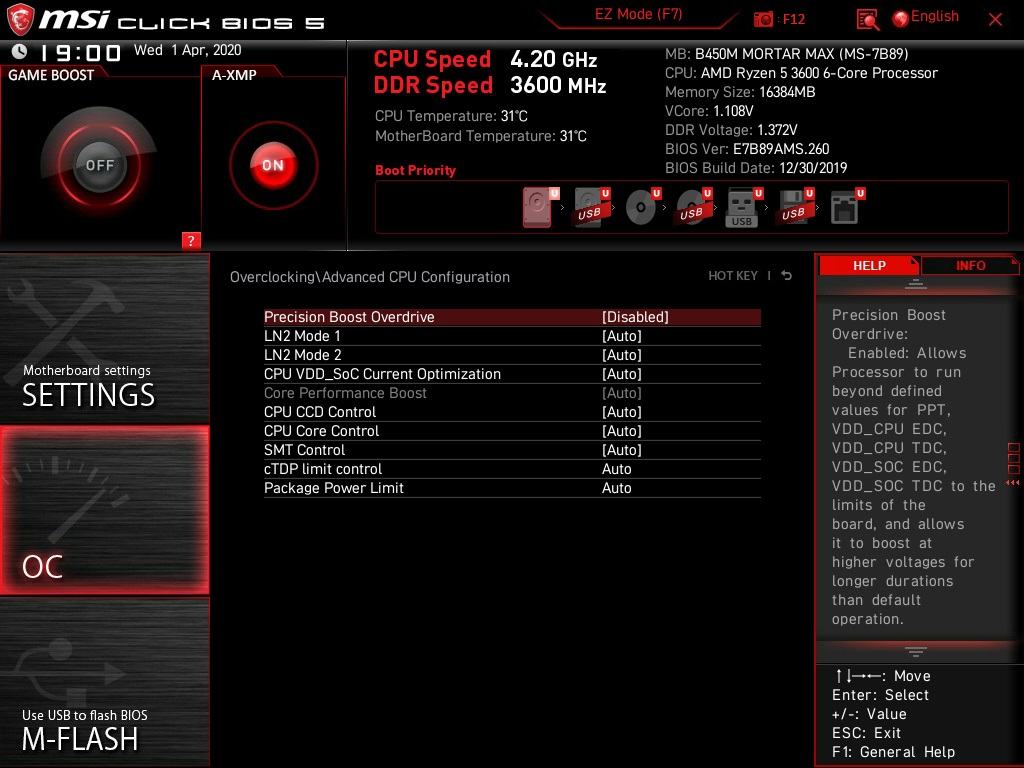
Task: Select the USB CD drive boot device icon
Action: [693, 207]
